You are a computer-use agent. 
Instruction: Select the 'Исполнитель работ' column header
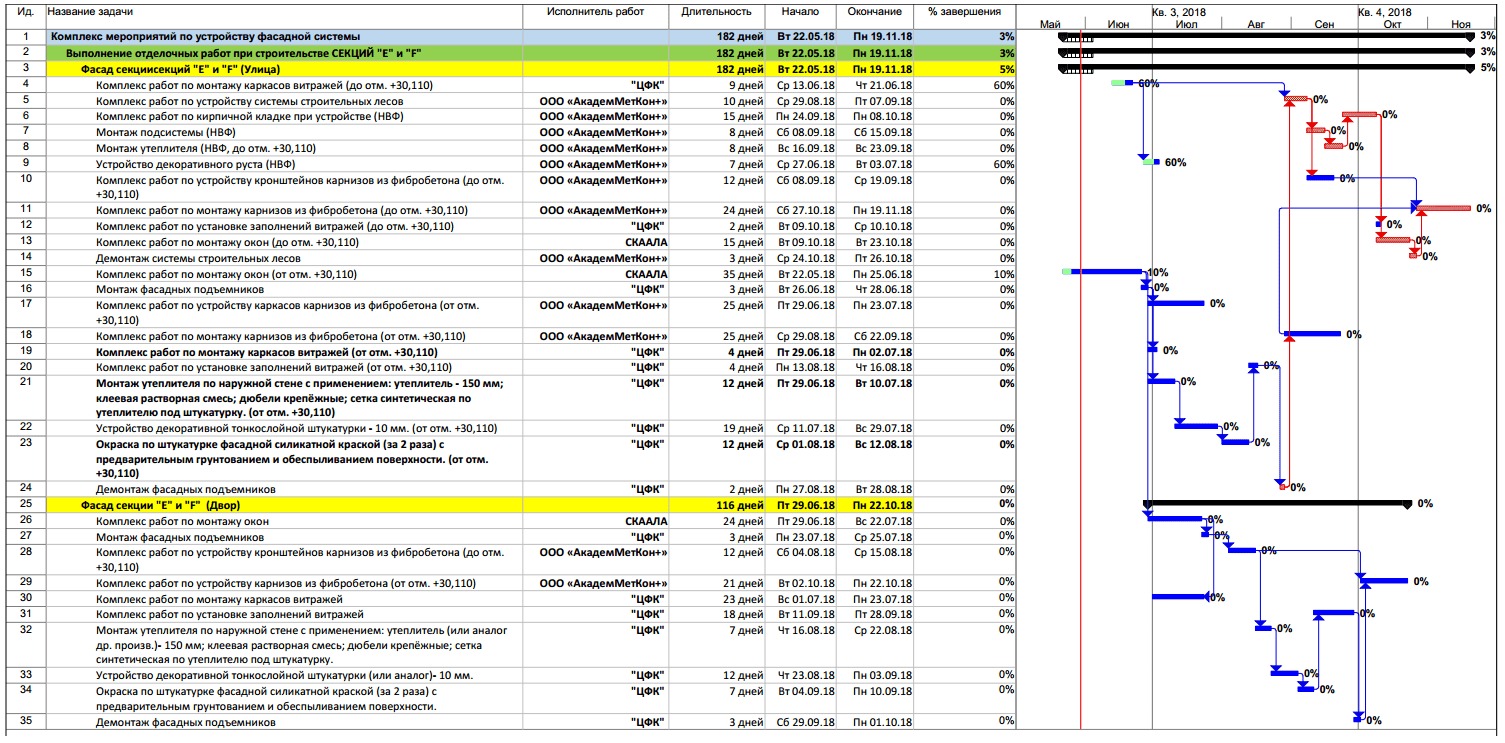(596, 12)
